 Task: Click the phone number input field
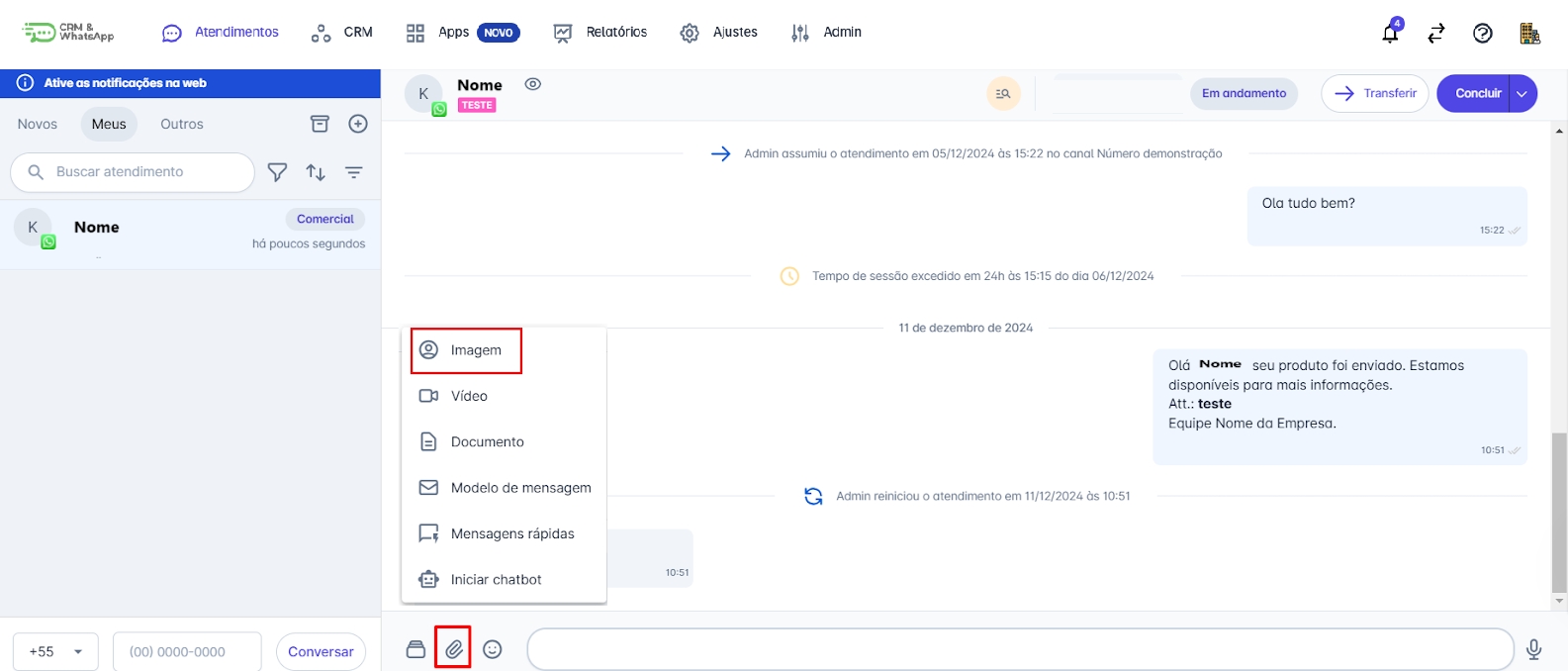[187, 652]
